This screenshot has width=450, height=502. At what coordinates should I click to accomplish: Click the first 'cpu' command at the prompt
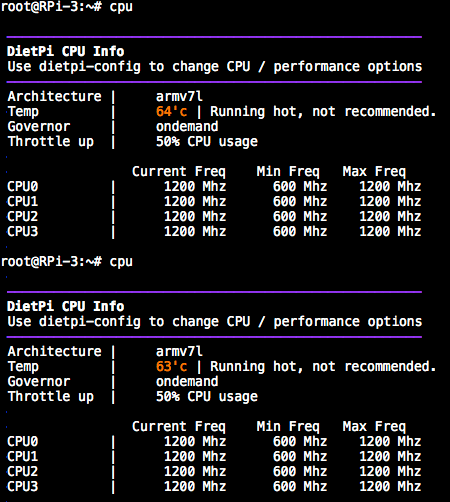tap(121, 7)
